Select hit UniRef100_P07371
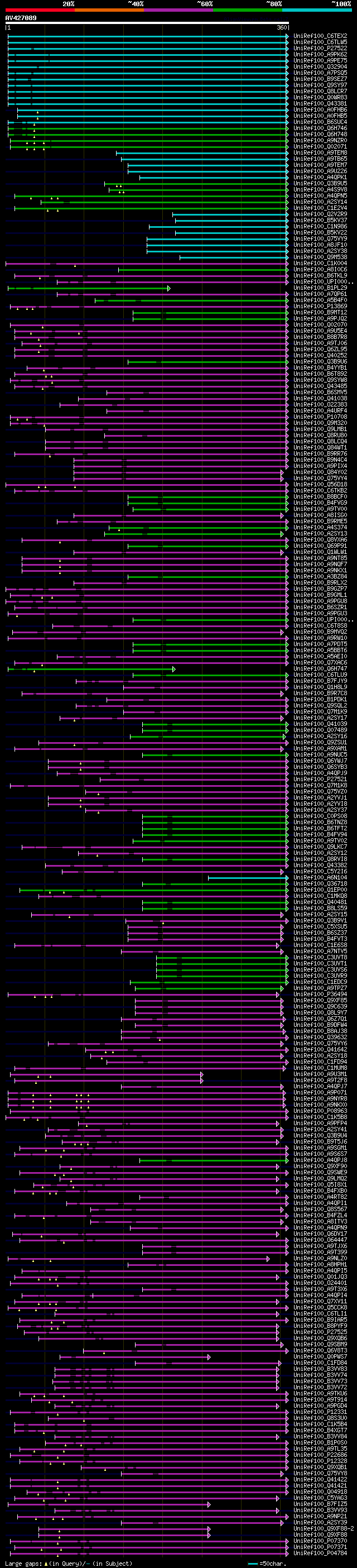Viewport: 357px width, 1568px height. click(x=321, y=1547)
